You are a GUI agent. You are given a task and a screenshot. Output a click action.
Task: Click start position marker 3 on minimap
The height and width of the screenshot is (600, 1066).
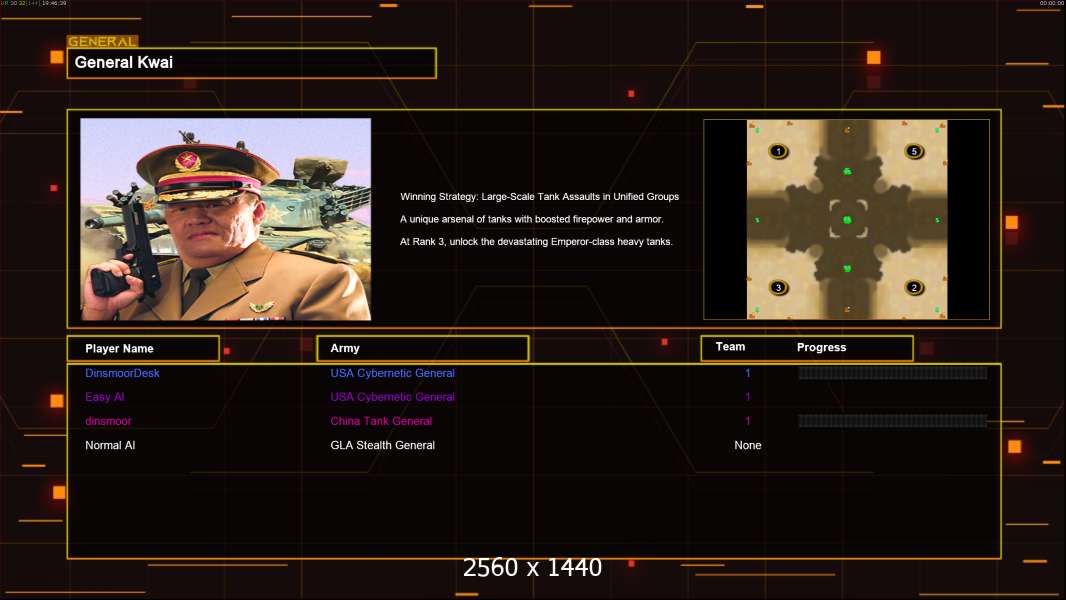(x=778, y=287)
